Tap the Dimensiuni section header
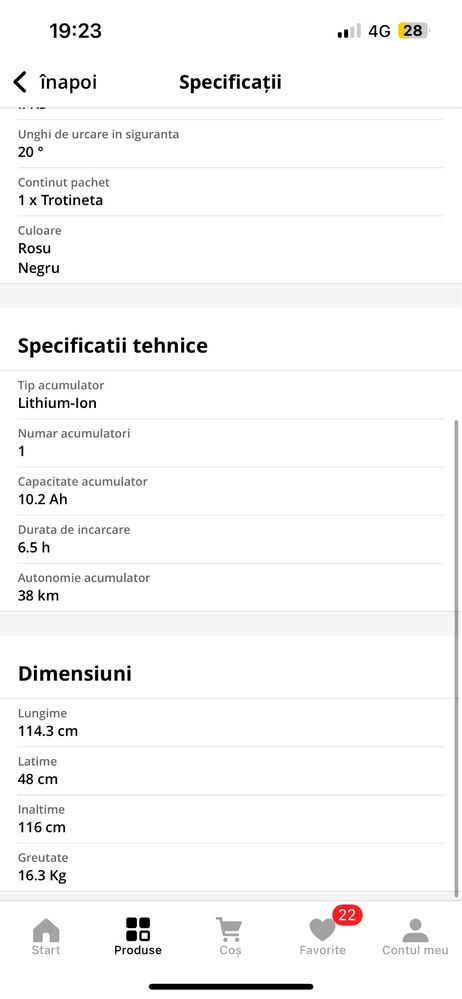This screenshot has height=999, width=462. (x=75, y=673)
